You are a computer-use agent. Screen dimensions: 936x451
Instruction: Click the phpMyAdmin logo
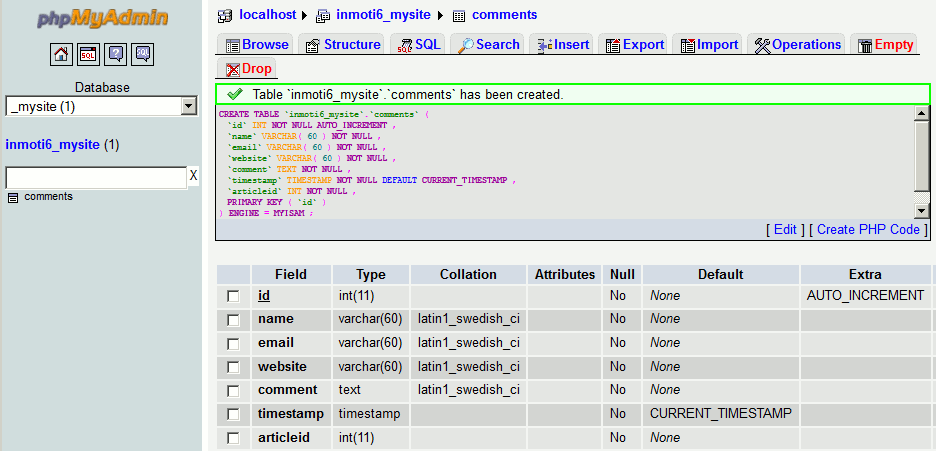point(102,19)
